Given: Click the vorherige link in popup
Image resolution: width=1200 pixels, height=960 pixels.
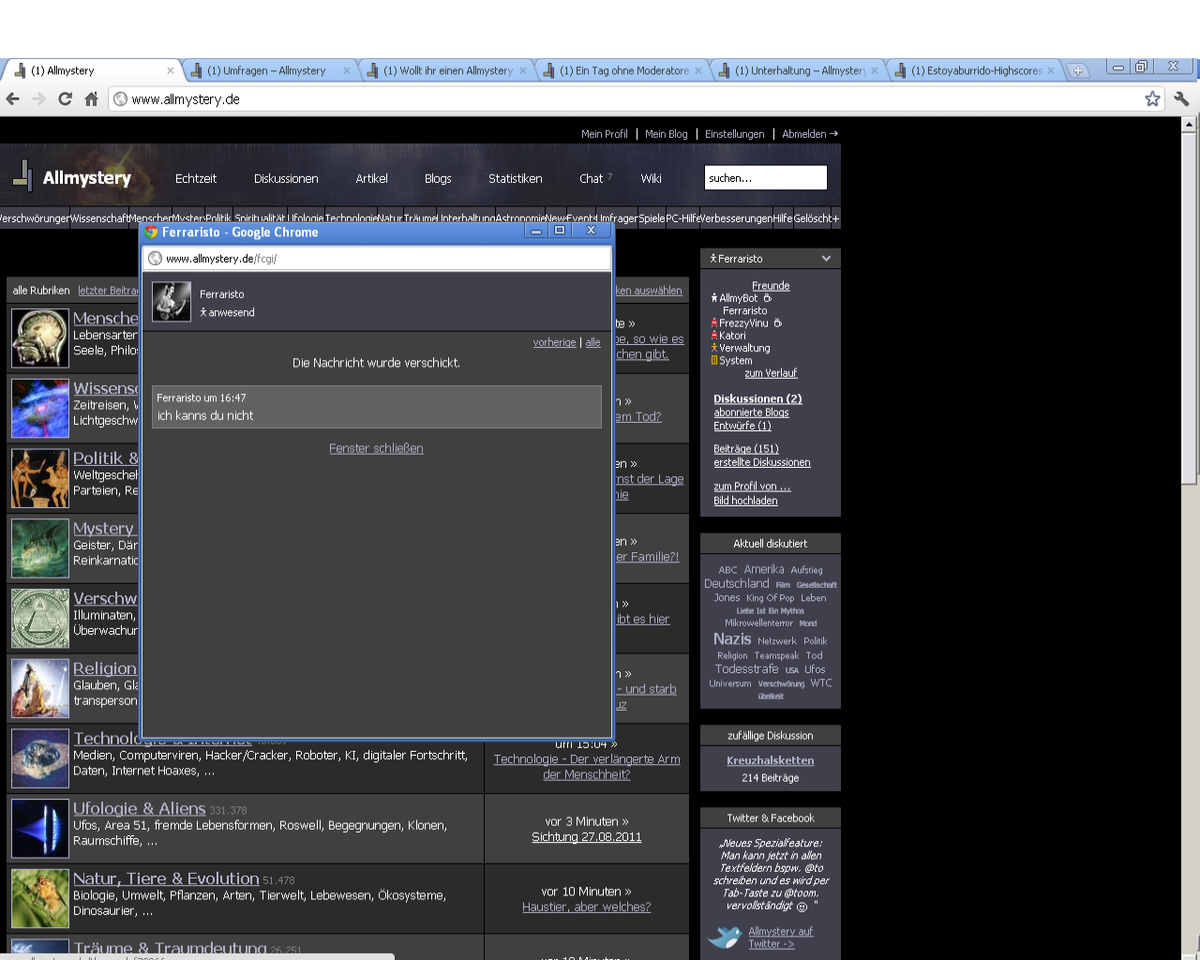Looking at the screenshot, I should [x=554, y=342].
